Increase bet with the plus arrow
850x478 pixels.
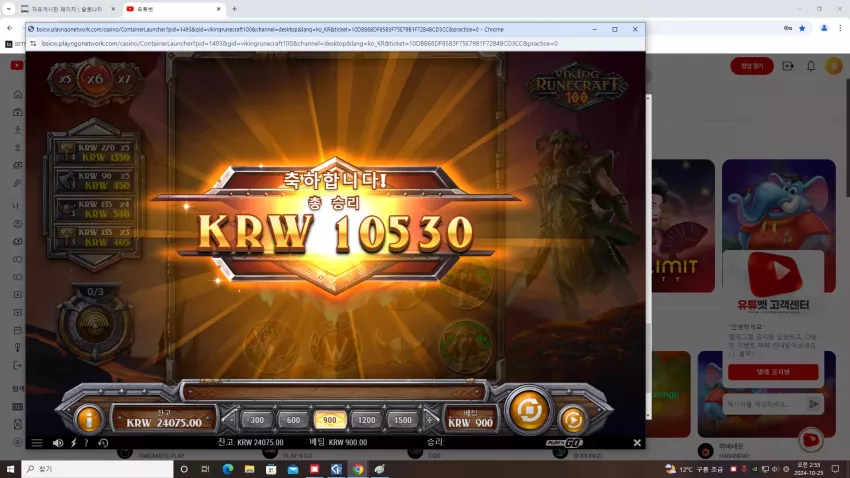[429, 419]
